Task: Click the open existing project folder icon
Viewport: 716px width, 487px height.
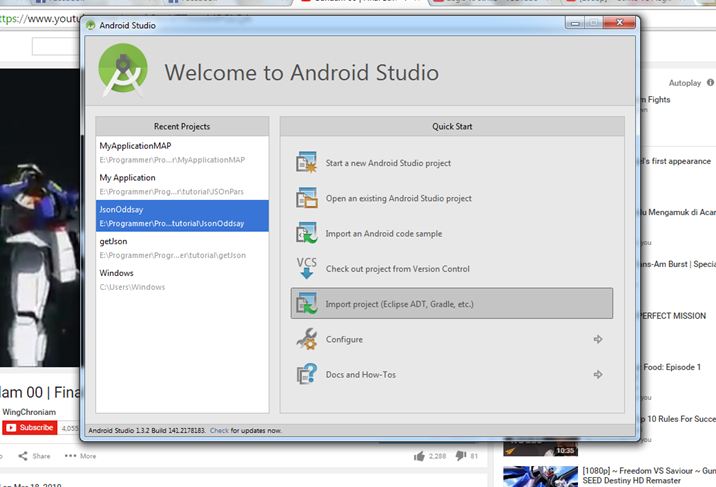Action: (x=306, y=198)
